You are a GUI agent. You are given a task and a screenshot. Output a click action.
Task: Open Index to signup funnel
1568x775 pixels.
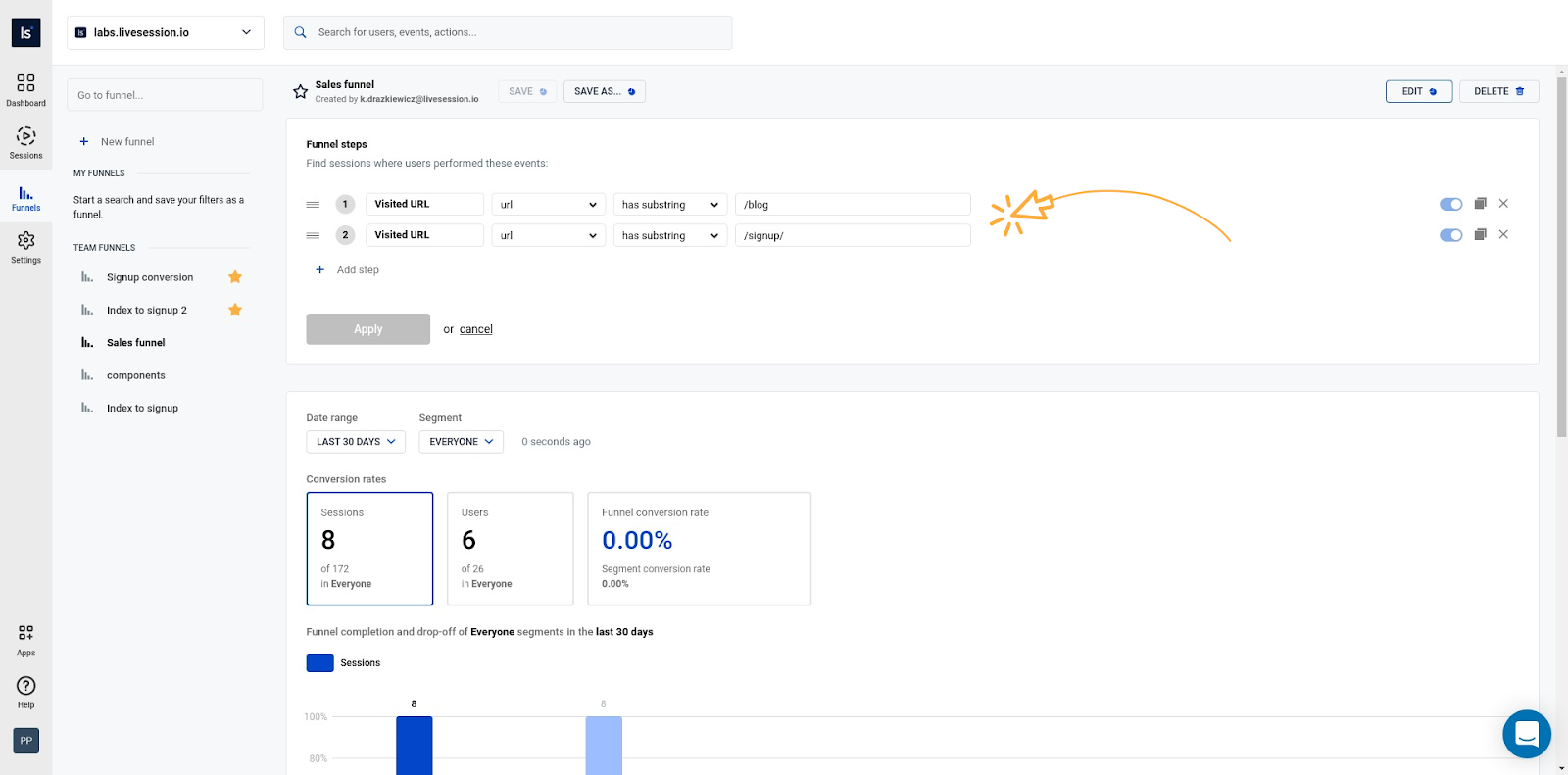[142, 408]
